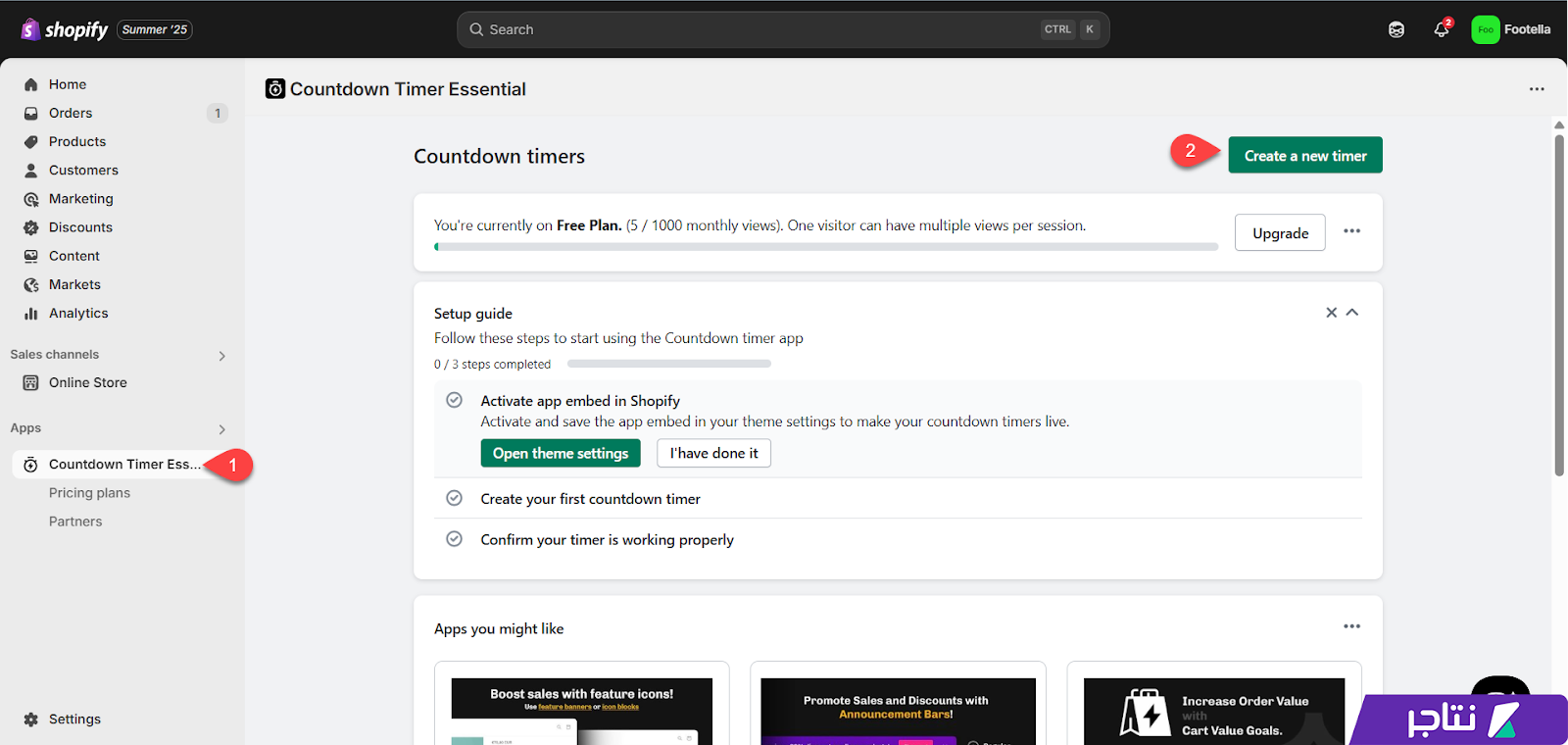The height and width of the screenshot is (745, 1568).
Task: Click the monthly views progress bar
Action: pos(826,247)
